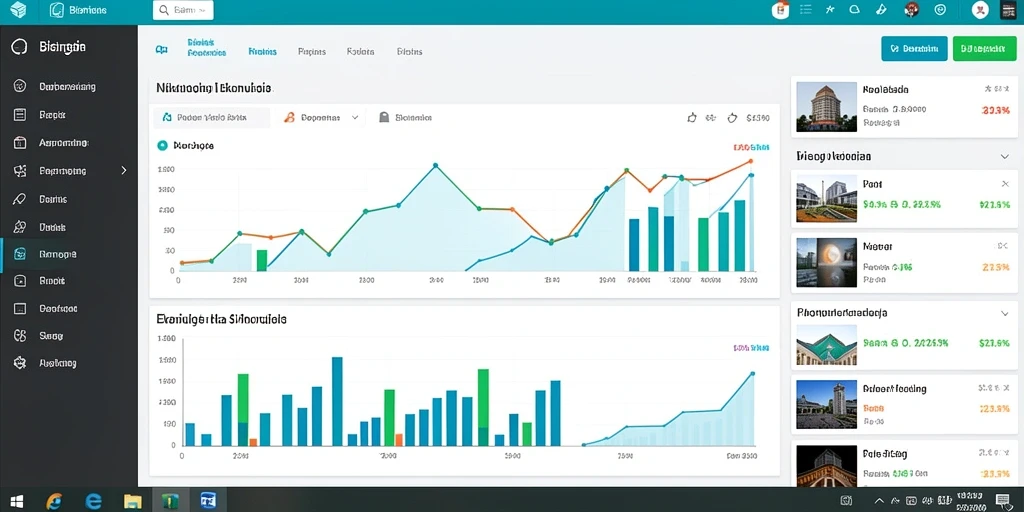Click the tall teal peak point on line chart
The height and width of the screenshot is (512, 1024).
click(x=435, y=165)
